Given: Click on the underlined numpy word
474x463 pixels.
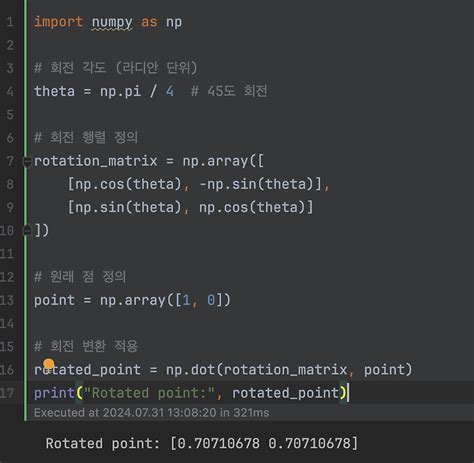Looking at the screenshot, I should pyautogui.click(x=112, y=23).
